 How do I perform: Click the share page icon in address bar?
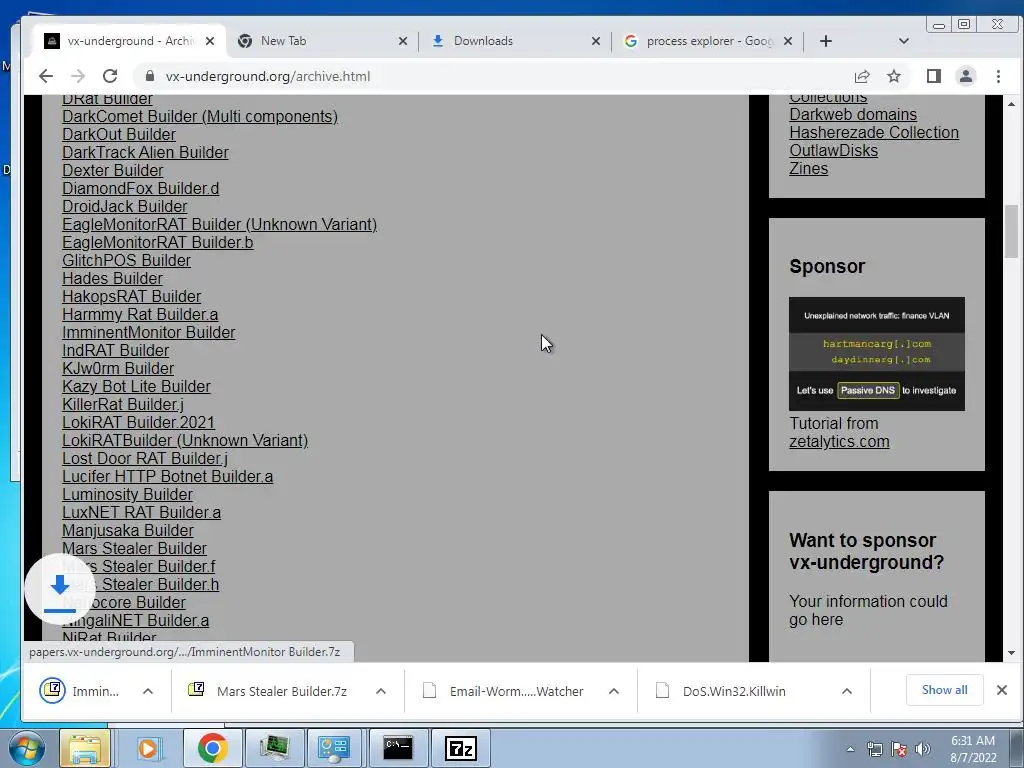[x=862, y=76]
